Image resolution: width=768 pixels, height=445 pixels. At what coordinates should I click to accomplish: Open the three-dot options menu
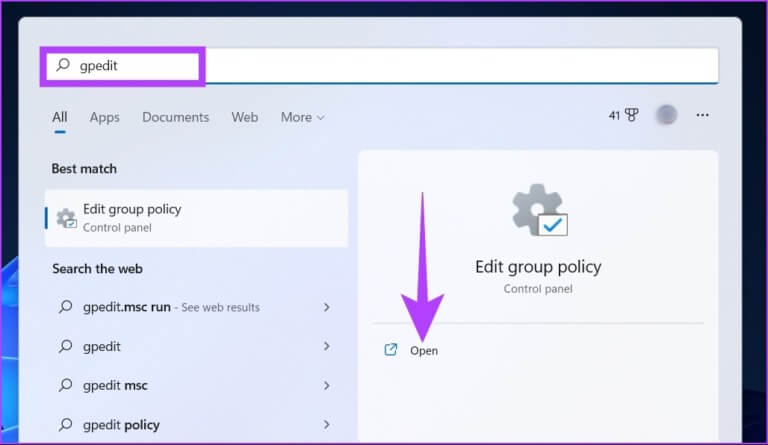coord(702,115)
